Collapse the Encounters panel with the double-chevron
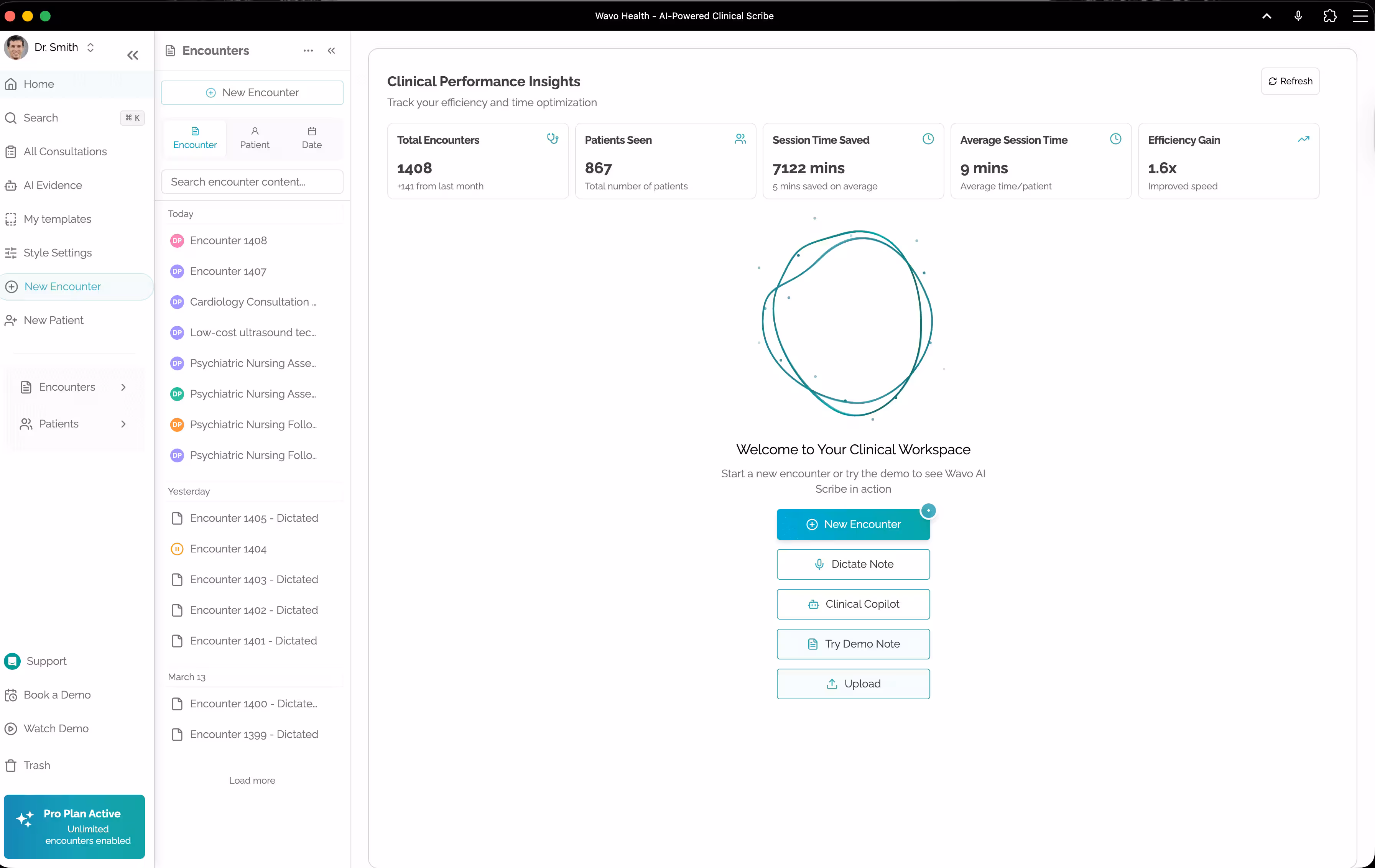 click(x=331, y=50)
